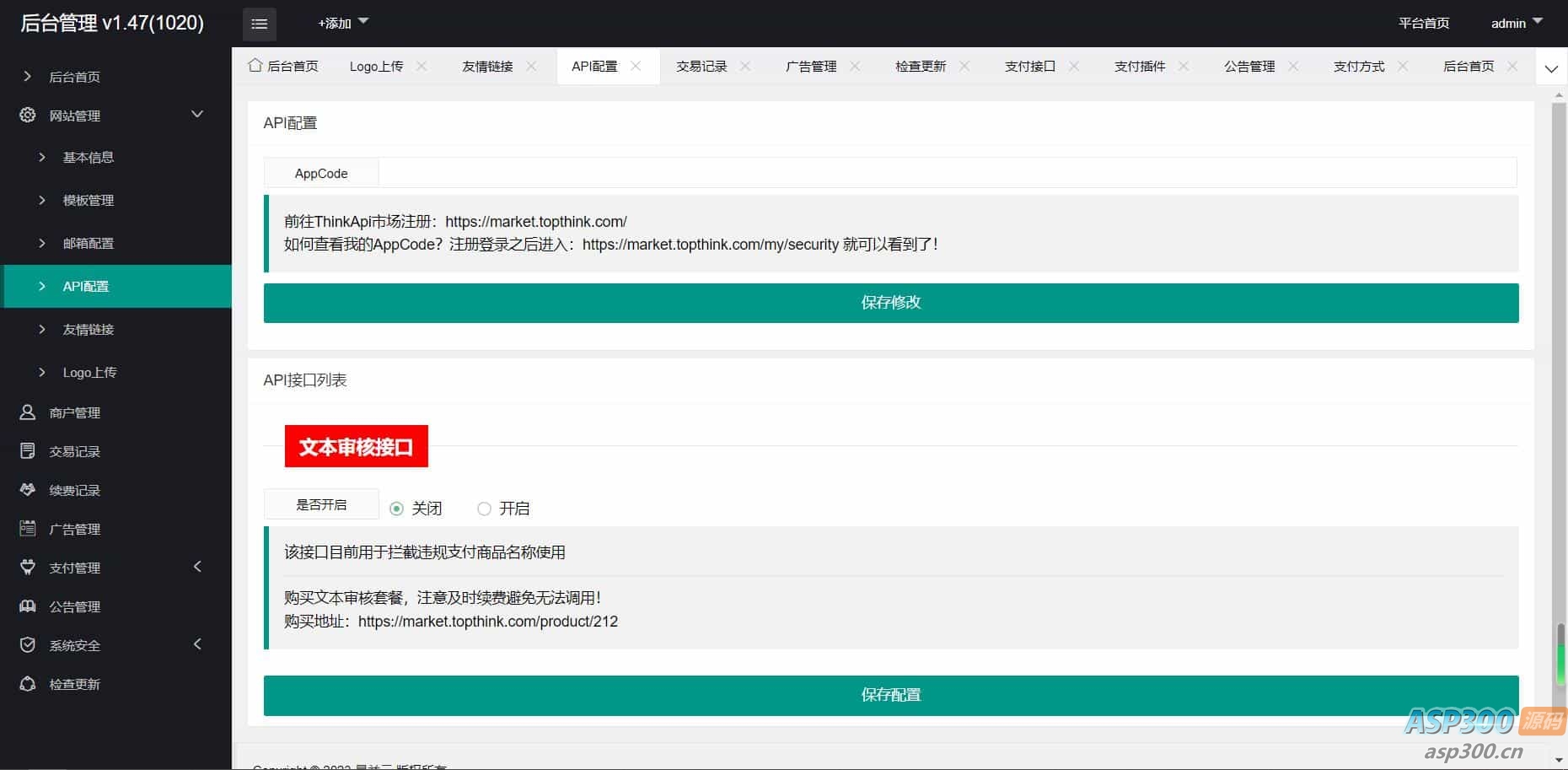Click the hamburger menu toggle icon
This screenshot has height=770, width=1568.
259,24
